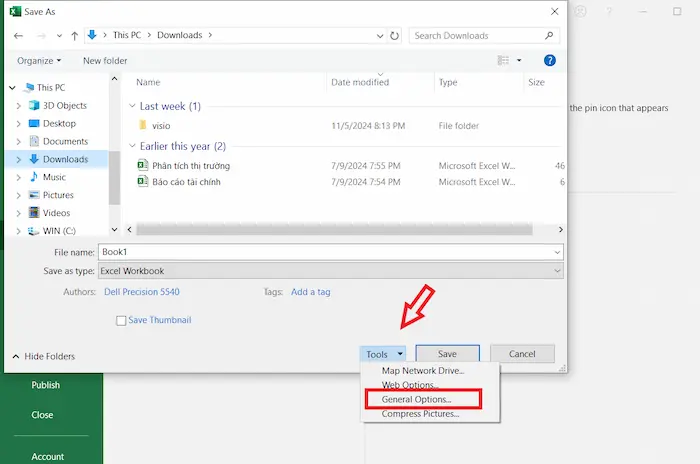700x464 pixels.
Task: Click the This PC computer icon in tree
Action: pyautogui.click(x=29, y=88)
